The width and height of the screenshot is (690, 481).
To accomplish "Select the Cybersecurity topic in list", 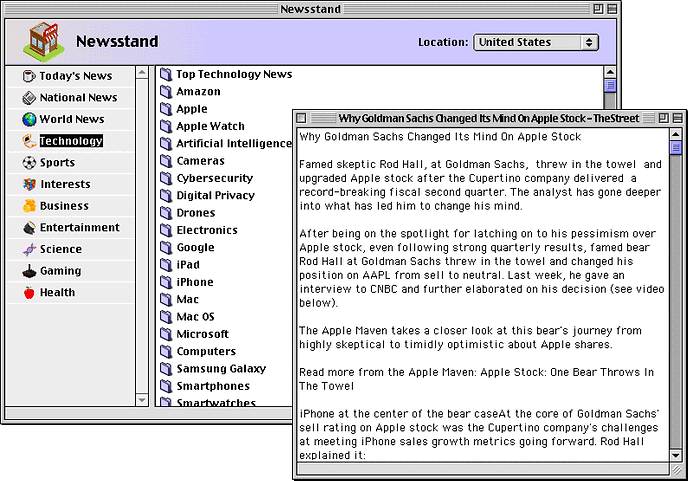I will click(x=214, y=178).
